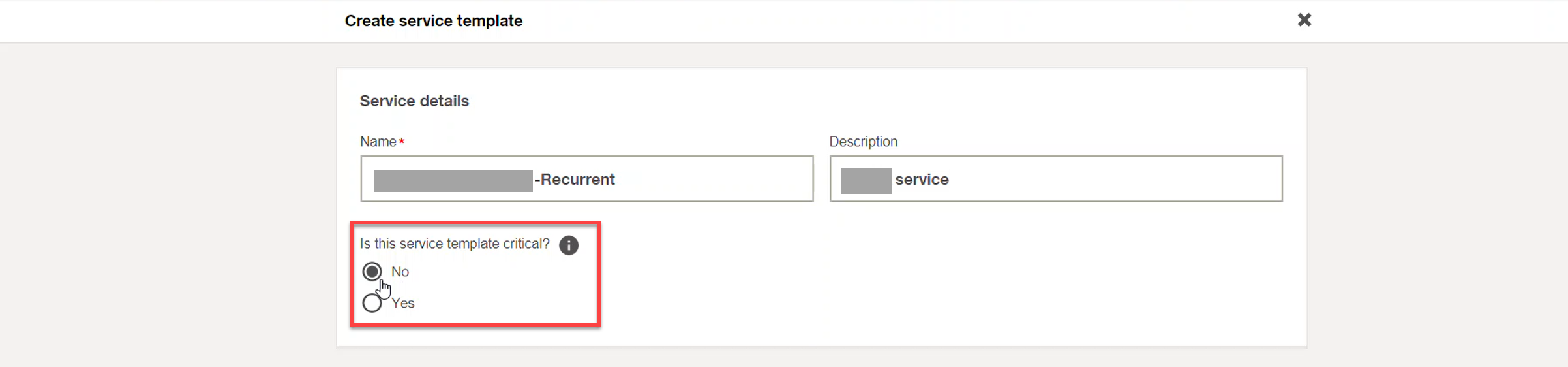1568x367 pixels.
Task: Select the Yes radio button
Action: tap(372, 303)
